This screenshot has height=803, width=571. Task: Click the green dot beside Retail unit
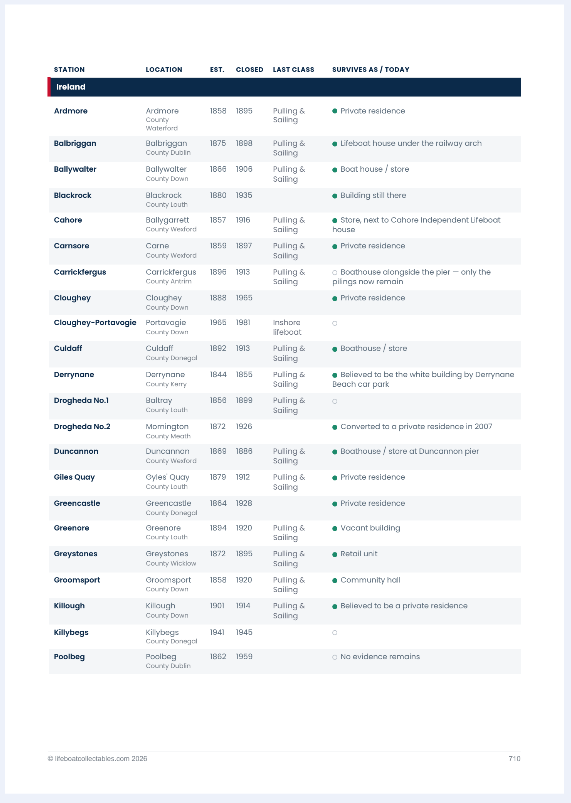(x=334, y=554)
